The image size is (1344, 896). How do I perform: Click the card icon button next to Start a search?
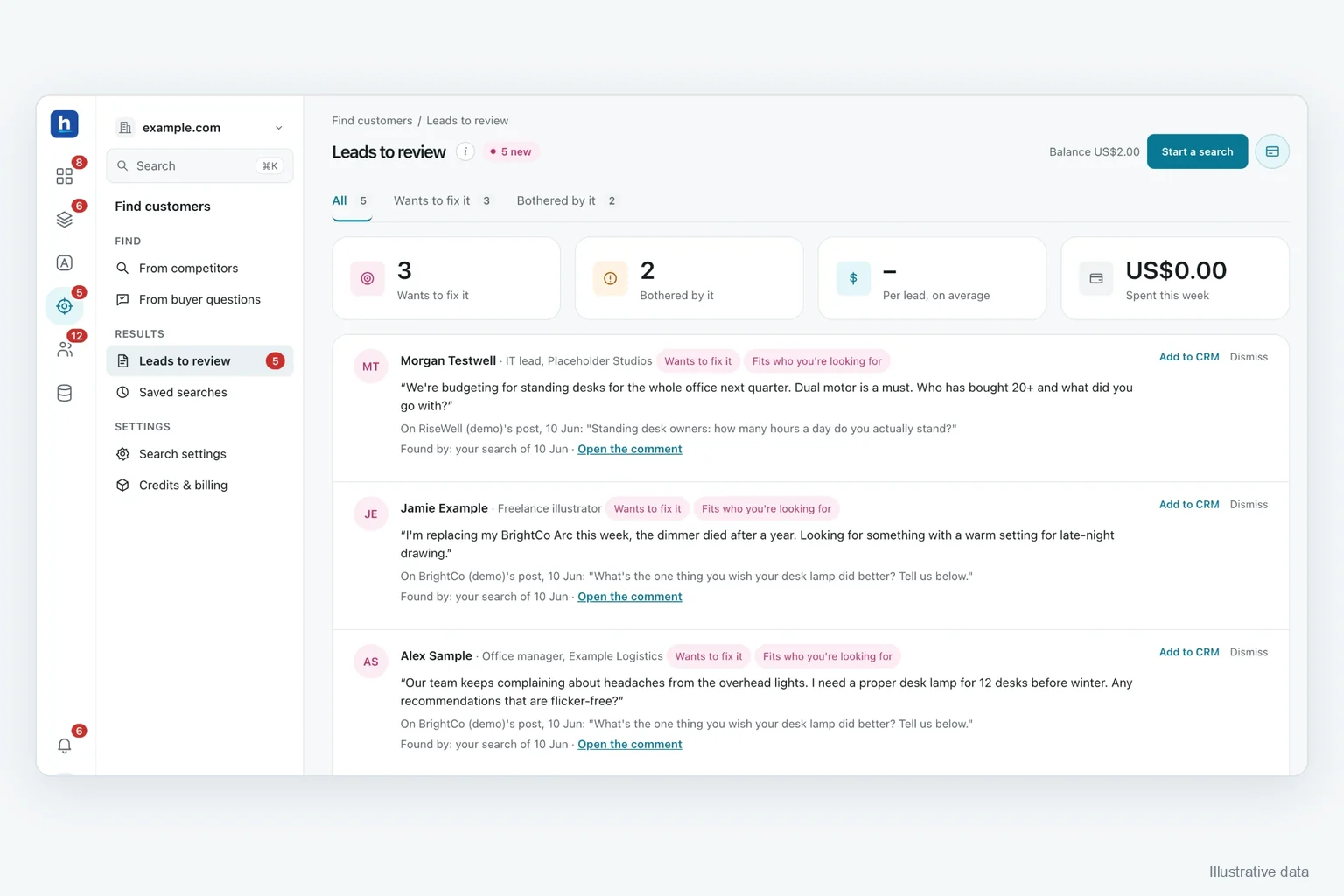coord(1272,151)
